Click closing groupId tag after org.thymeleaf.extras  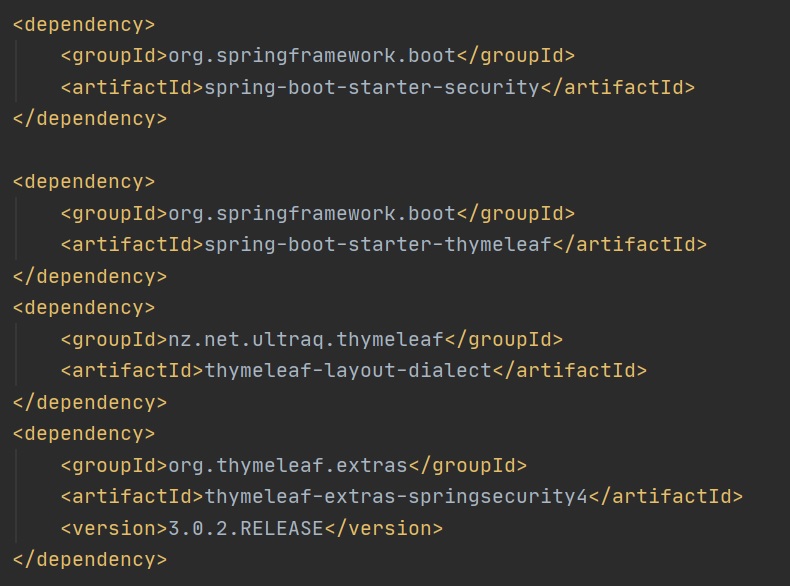point(468,465)
